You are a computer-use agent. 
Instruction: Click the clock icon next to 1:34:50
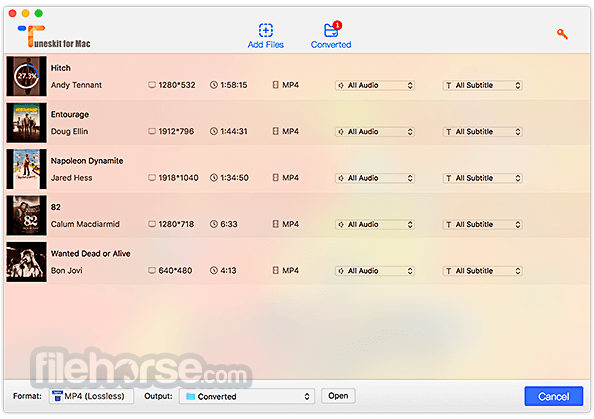214,178
